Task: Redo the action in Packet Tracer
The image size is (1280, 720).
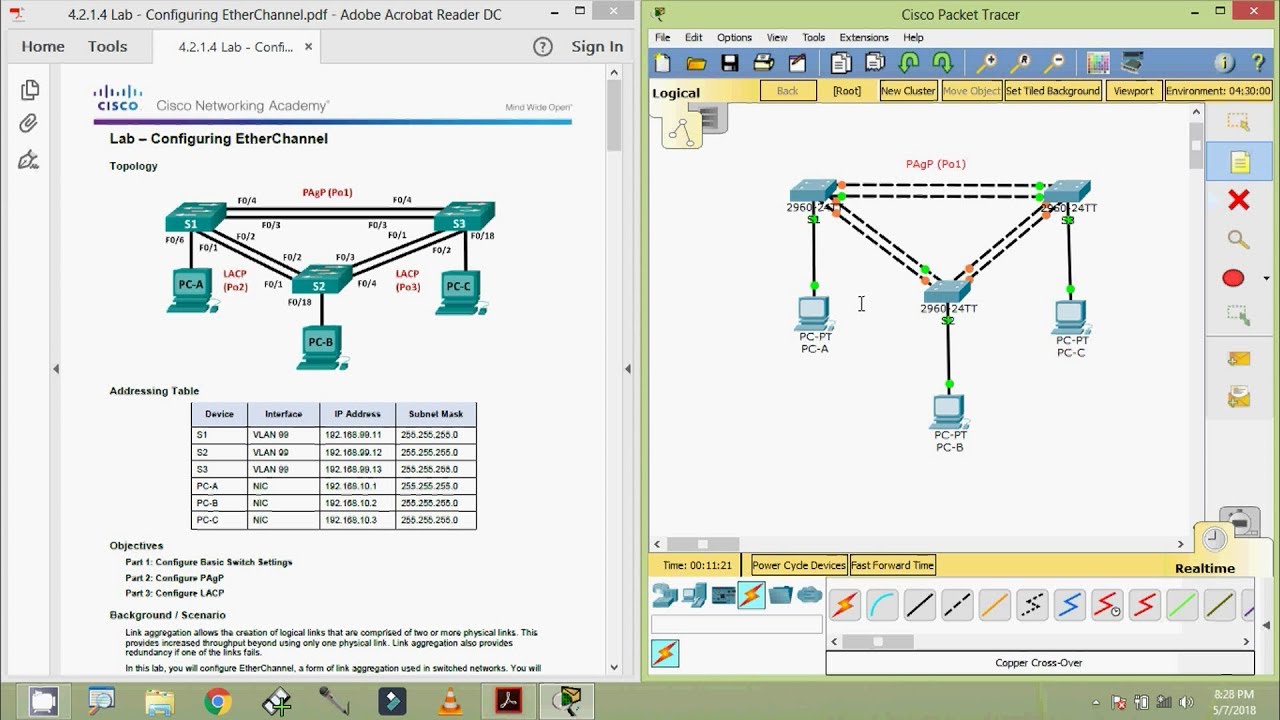Action: 943,63
